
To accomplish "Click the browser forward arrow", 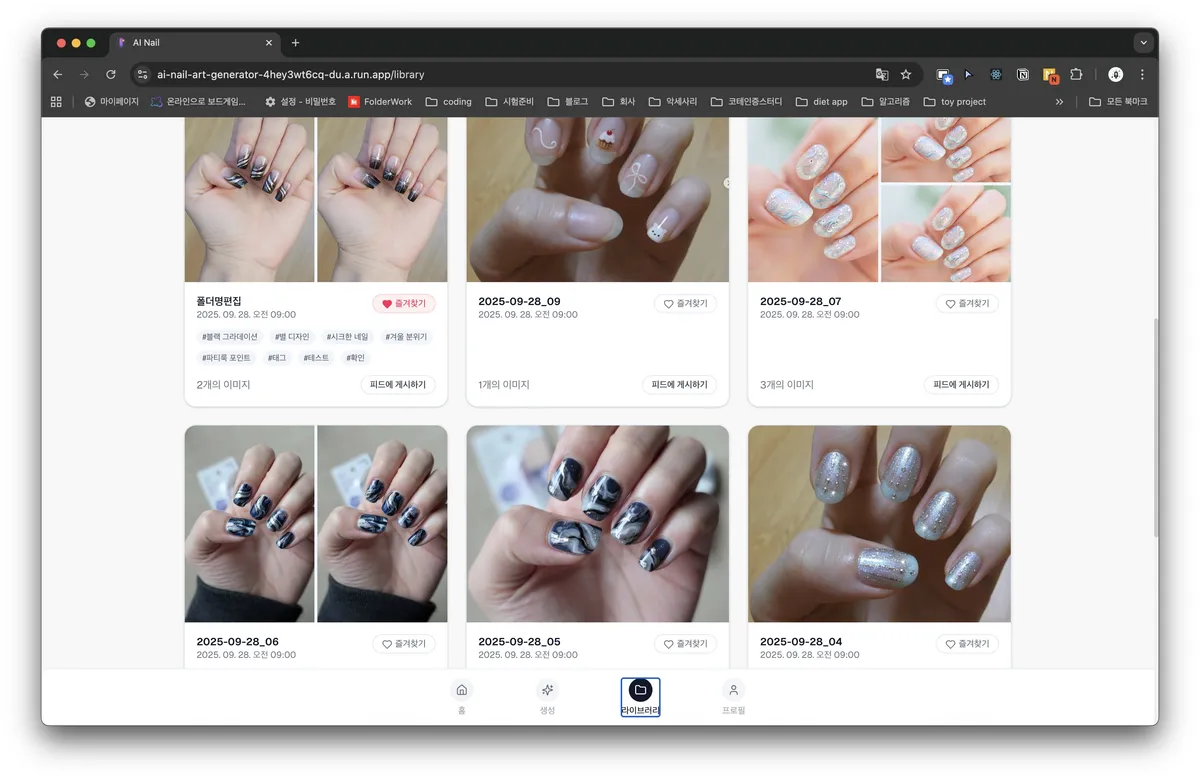I will [84, 74].
